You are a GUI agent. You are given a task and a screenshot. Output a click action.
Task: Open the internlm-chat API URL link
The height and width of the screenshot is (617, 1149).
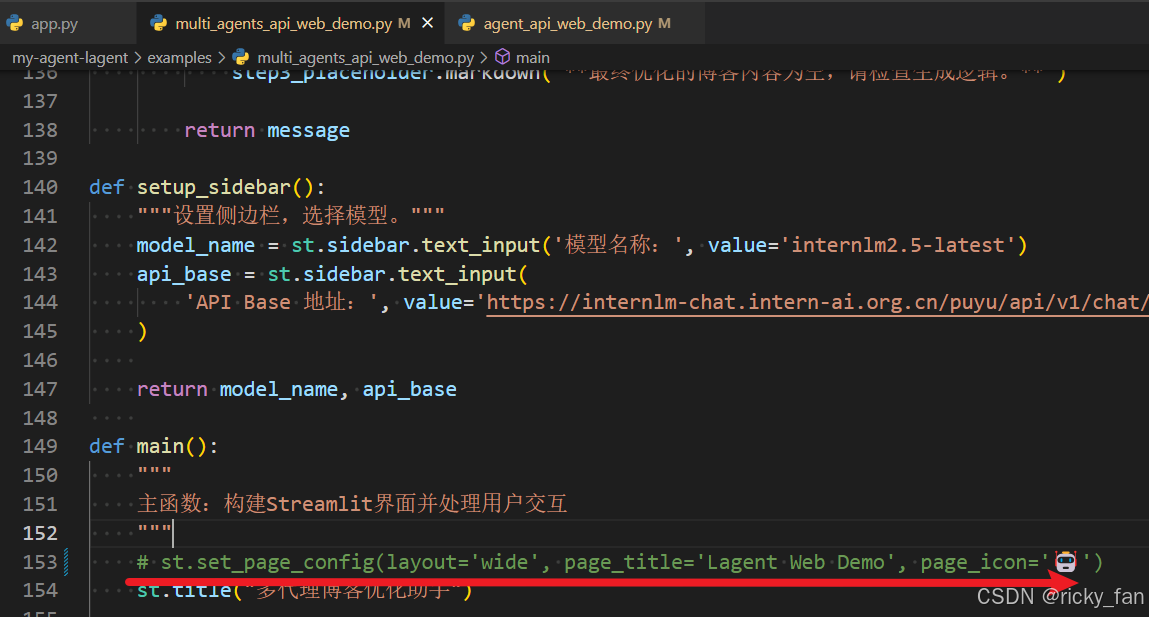816,303
